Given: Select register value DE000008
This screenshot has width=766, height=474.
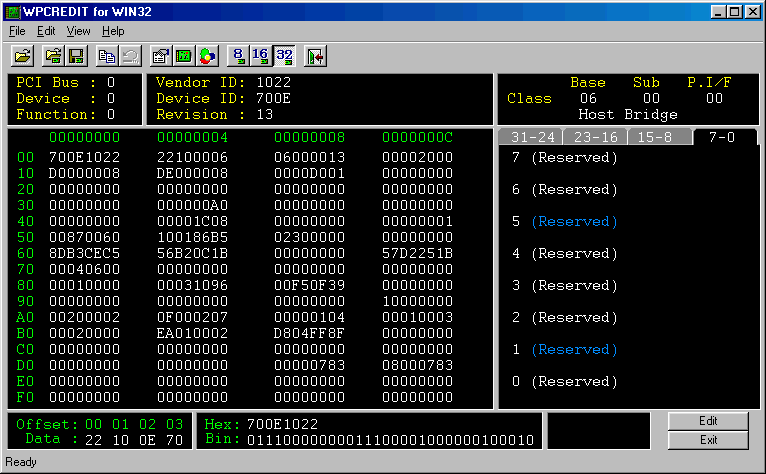Looking at the screenshot, I should (192, 173).
